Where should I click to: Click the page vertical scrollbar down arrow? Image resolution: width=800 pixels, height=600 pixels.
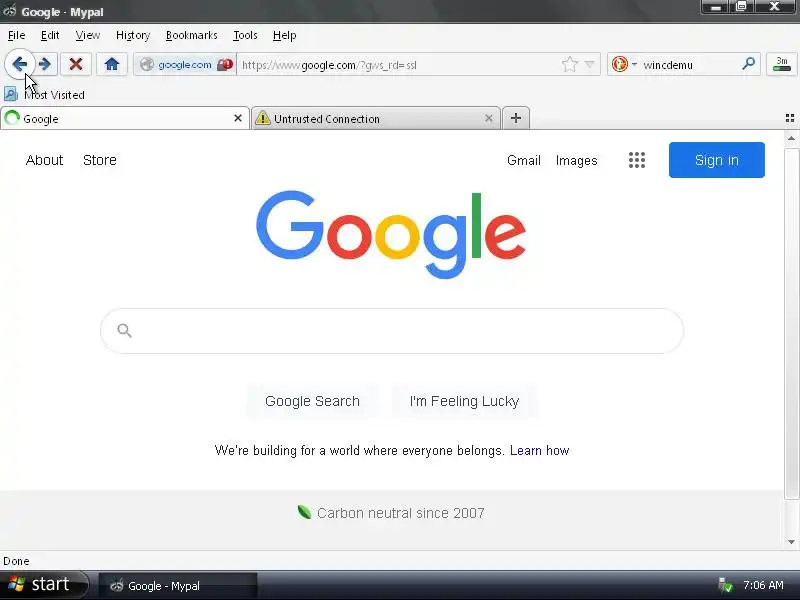click(791, 542)
